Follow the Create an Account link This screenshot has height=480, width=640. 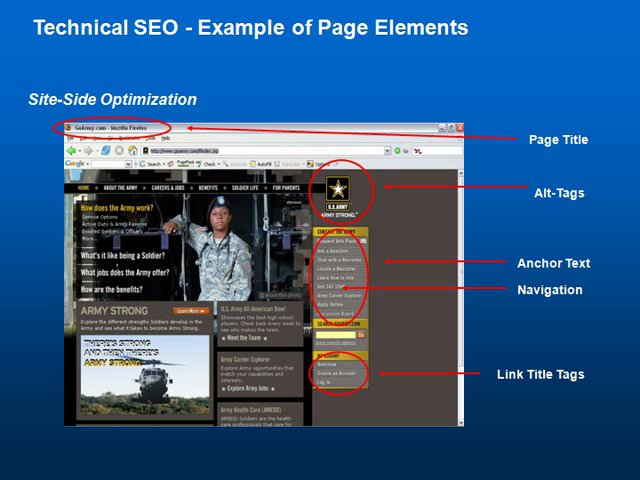(334, 373)
